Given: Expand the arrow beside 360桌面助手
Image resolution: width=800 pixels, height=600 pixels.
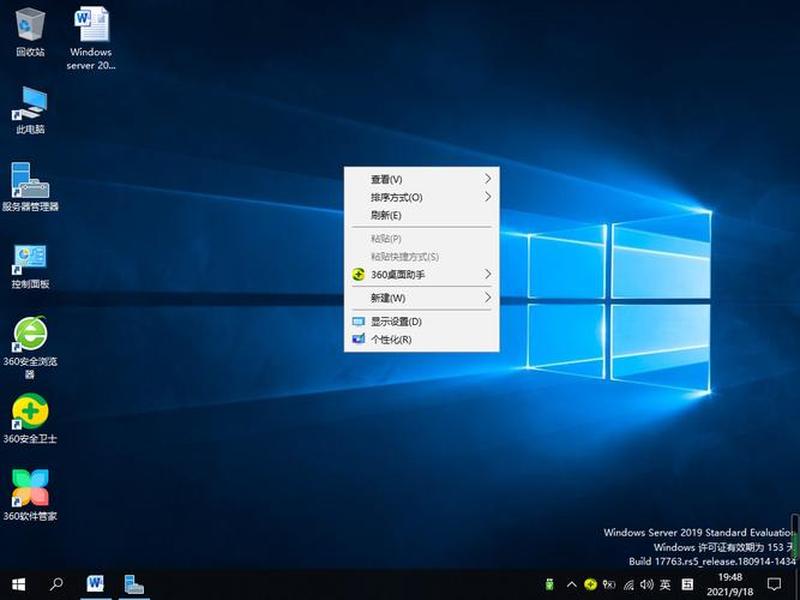Looking at the screenshot, I should tap(488, 274).
